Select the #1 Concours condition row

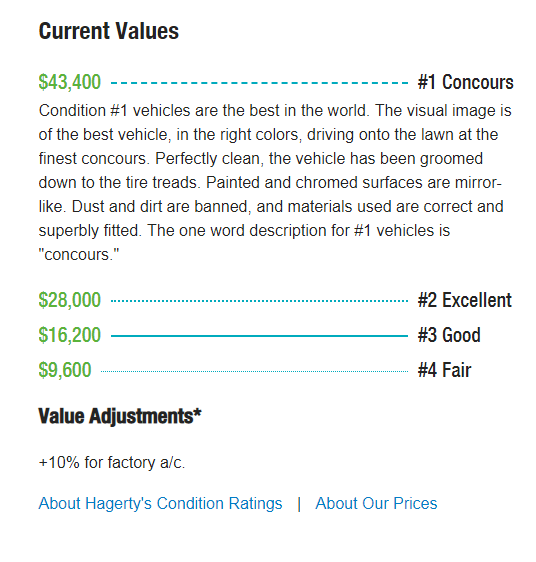pyautogui.click(x=276, y=82)
